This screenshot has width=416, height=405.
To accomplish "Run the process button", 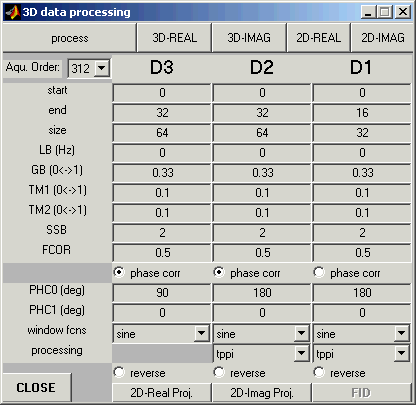I will click(70, 38).
